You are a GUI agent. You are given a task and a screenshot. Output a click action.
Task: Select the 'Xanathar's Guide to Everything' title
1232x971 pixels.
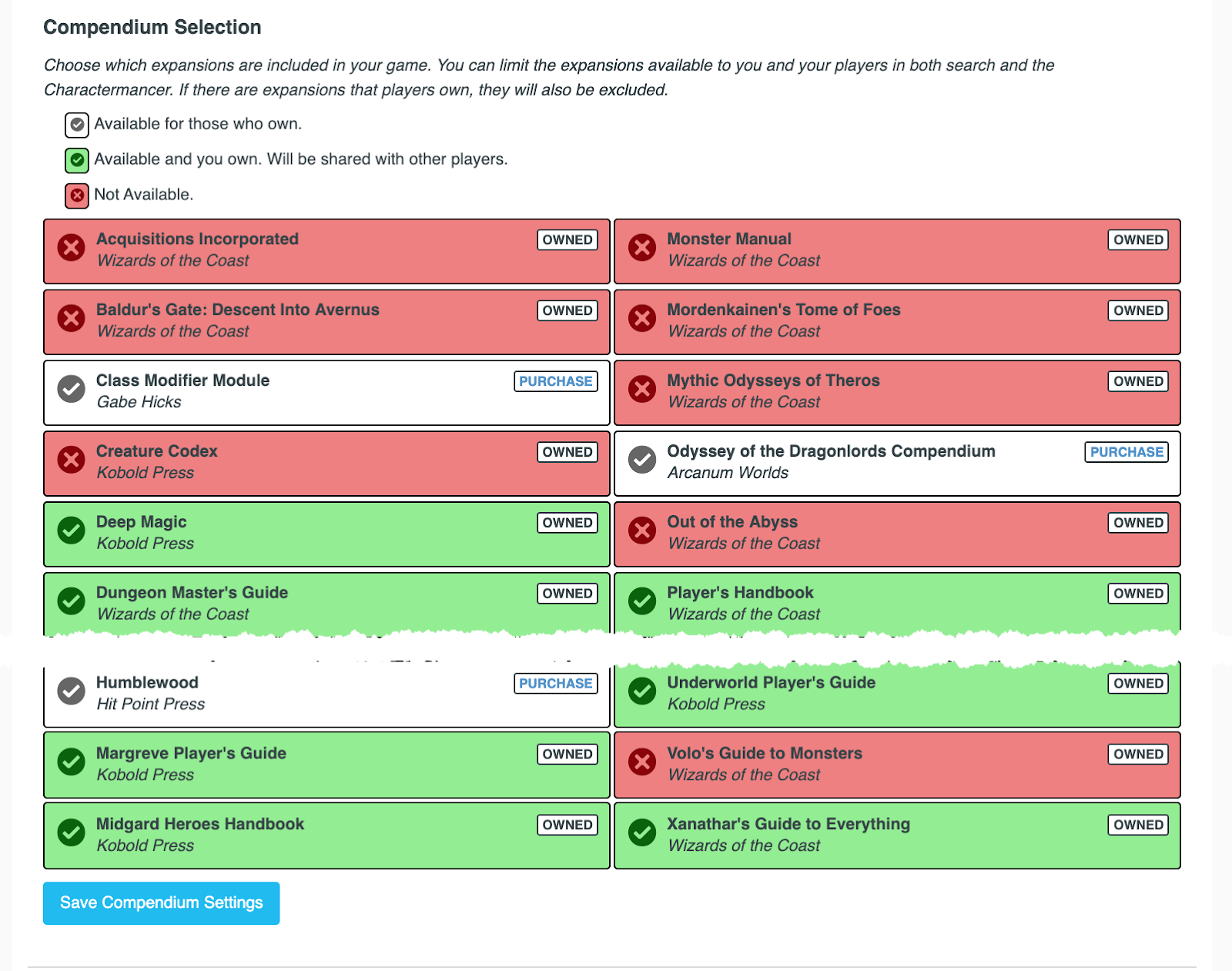pyautogui.click(x=788, y=825)
